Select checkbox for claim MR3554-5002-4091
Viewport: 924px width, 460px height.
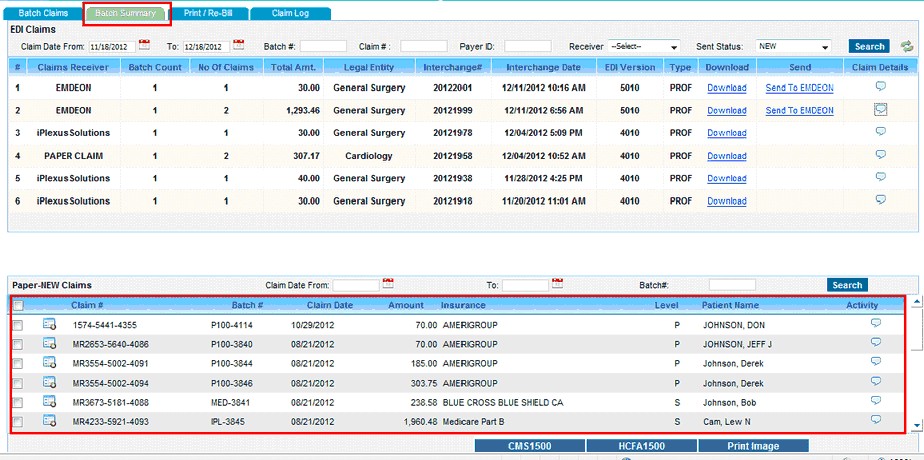(17, 363)
